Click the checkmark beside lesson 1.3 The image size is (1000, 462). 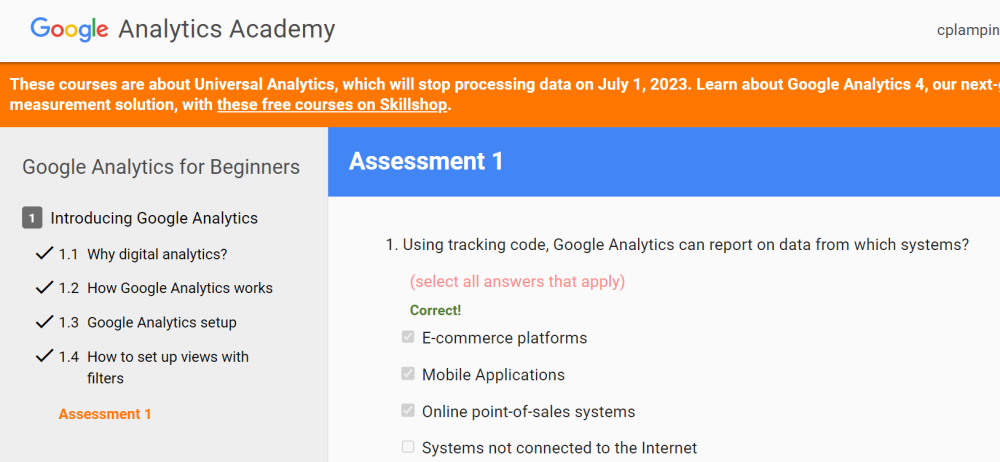(44, 322)
